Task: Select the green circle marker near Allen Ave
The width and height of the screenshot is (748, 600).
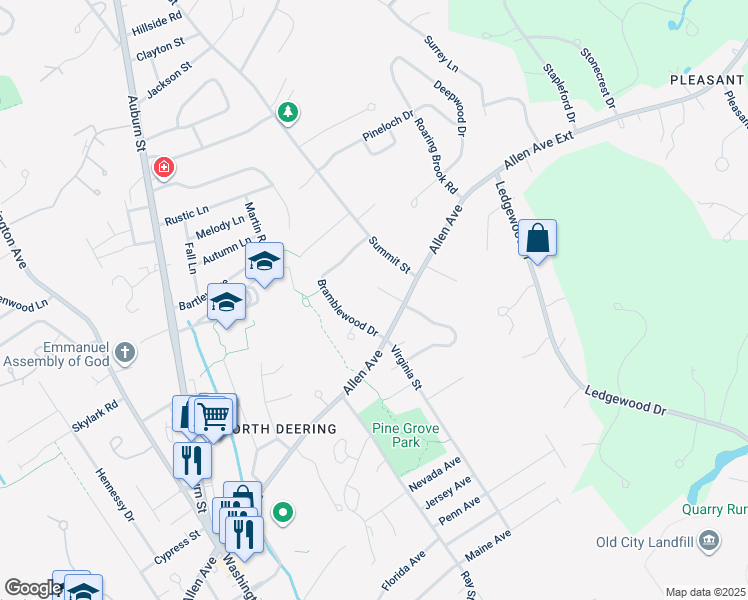Action: click(x=283, y=513)
